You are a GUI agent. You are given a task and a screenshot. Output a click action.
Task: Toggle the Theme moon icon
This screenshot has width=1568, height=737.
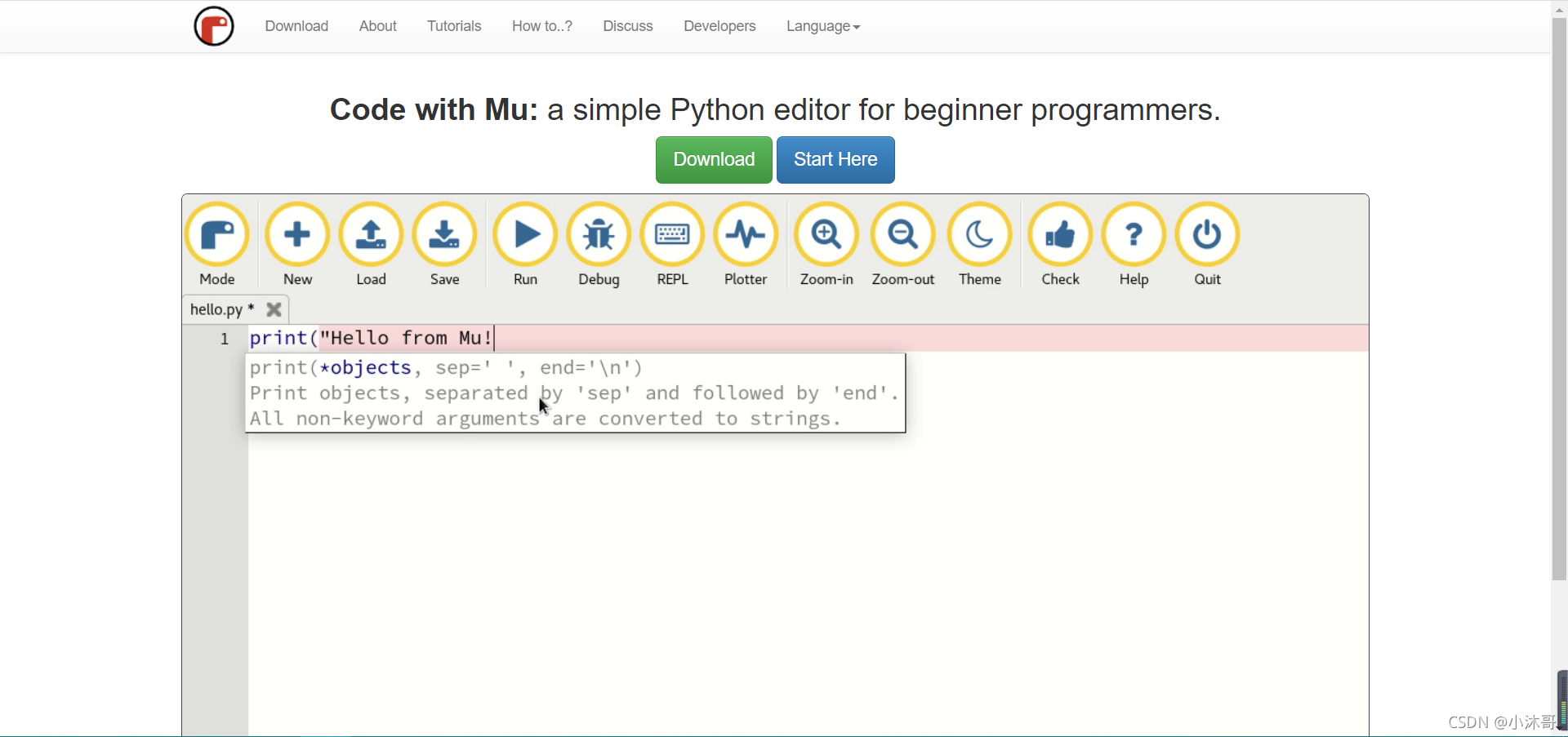click(x=979, y=234)
